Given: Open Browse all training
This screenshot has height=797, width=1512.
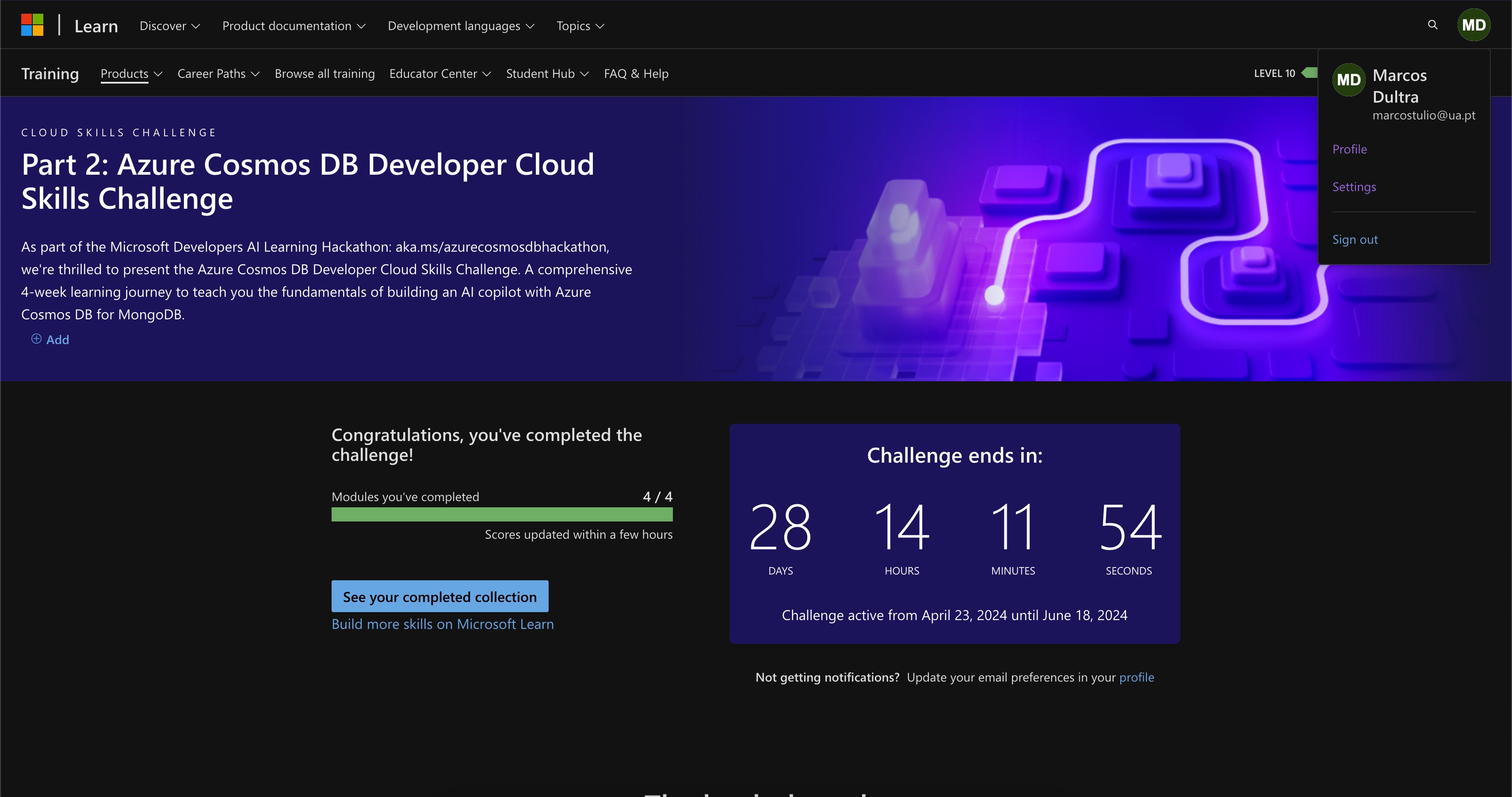Looking at the screenshot, I should click(325, 73).
